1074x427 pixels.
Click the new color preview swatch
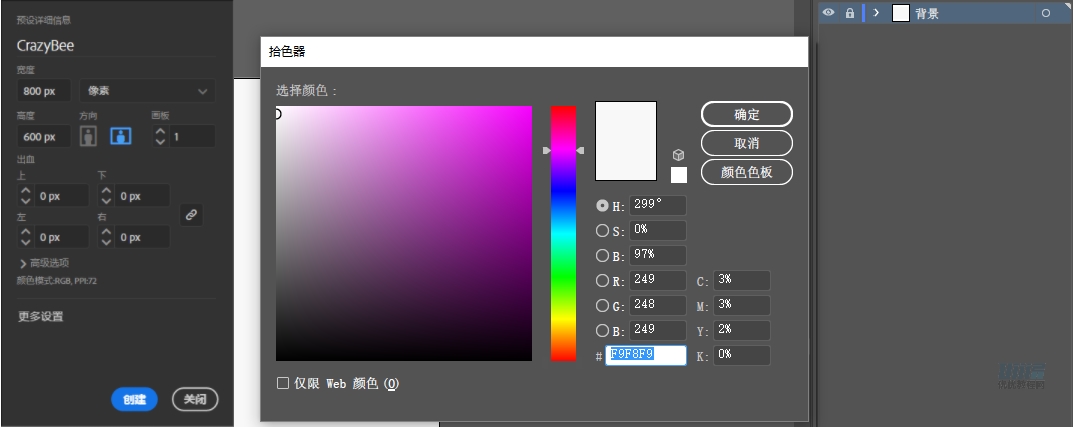(626, 141)
